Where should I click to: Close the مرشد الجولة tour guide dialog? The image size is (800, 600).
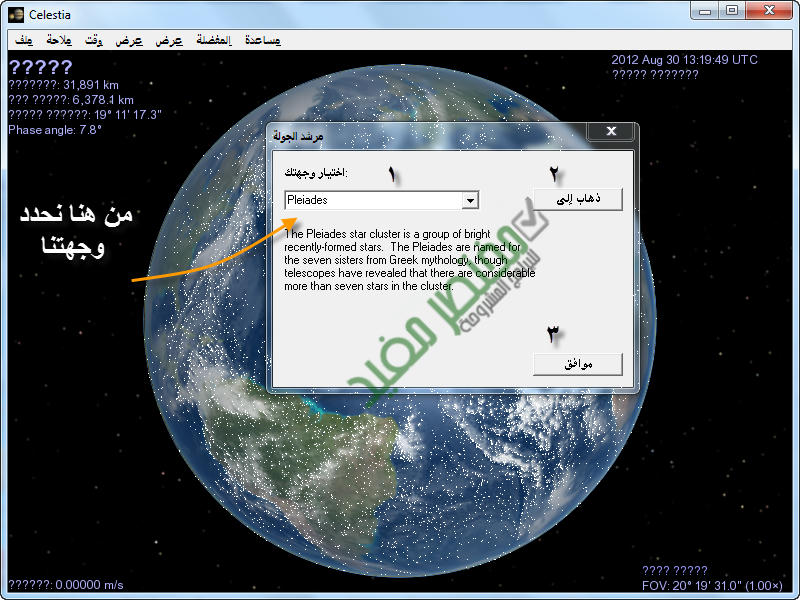[611, 133]
